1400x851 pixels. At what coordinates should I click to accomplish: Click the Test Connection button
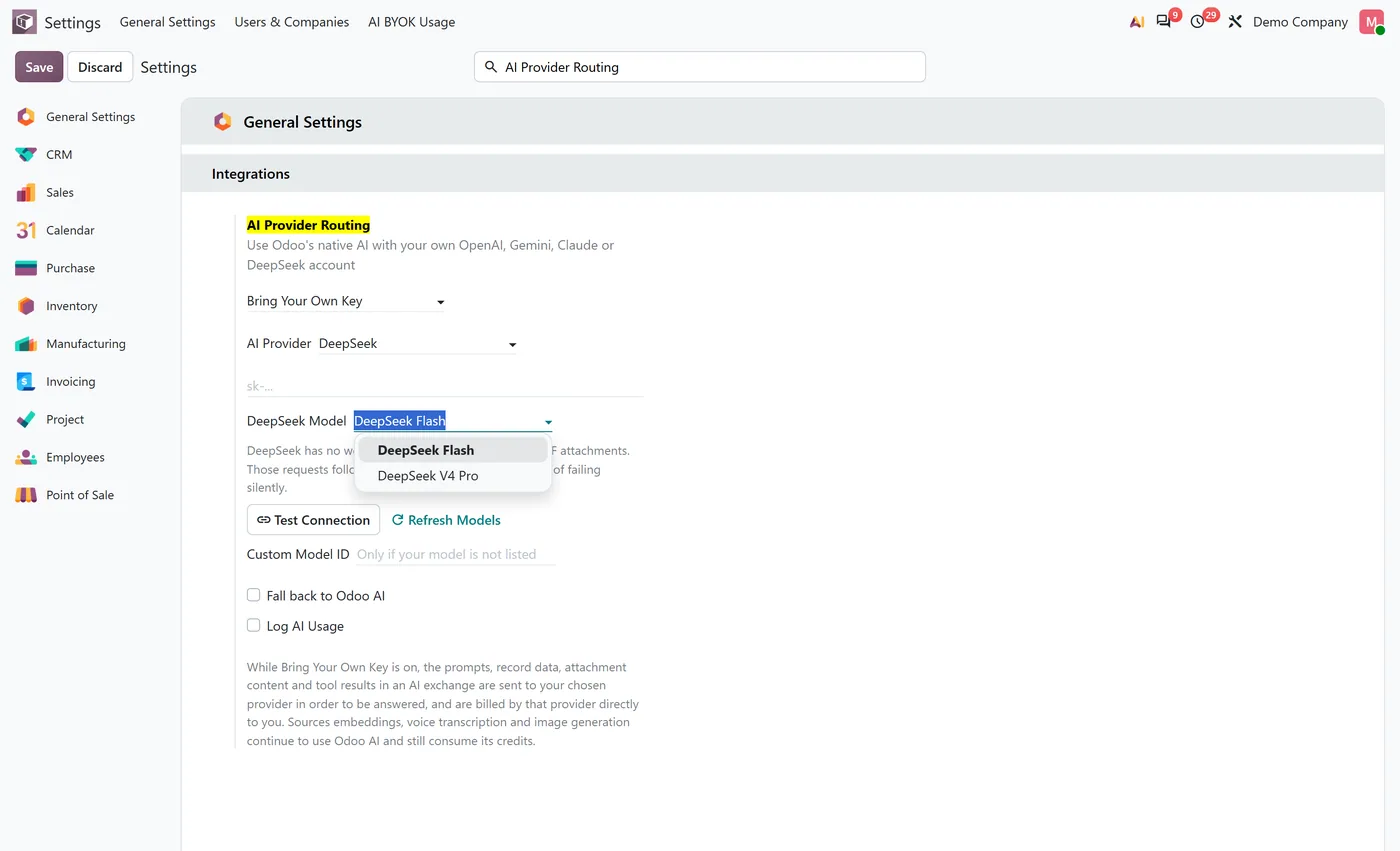click(313, 520)
